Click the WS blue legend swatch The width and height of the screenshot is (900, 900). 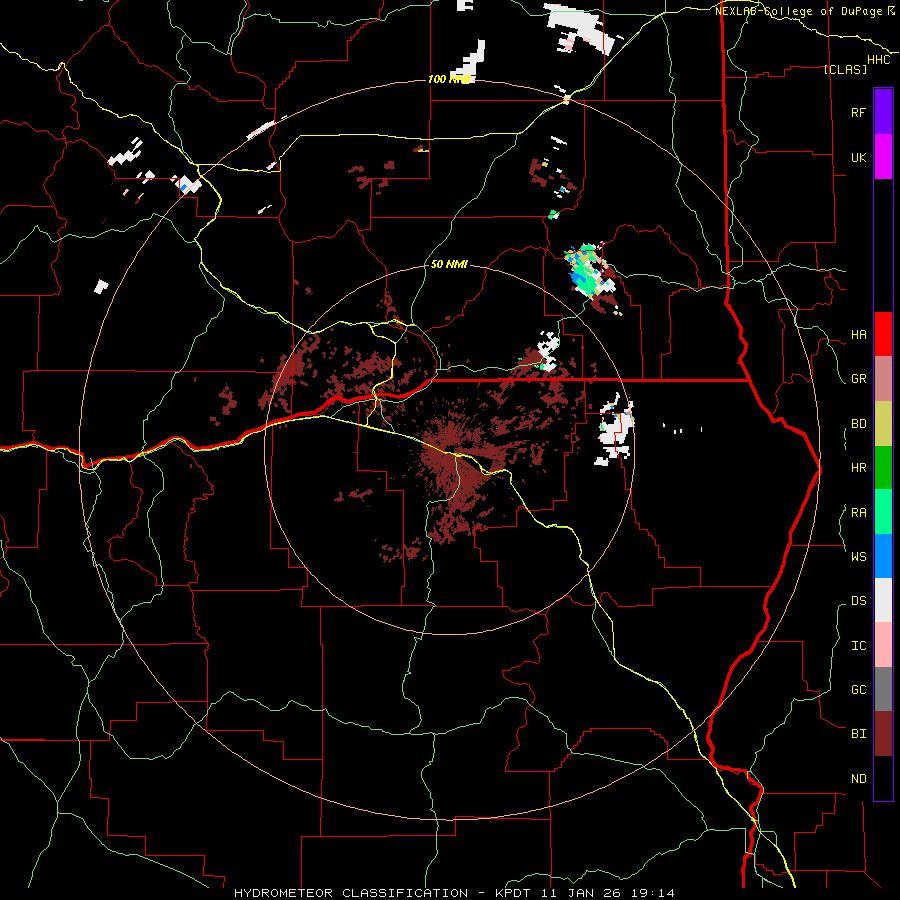tap(883, 556)
